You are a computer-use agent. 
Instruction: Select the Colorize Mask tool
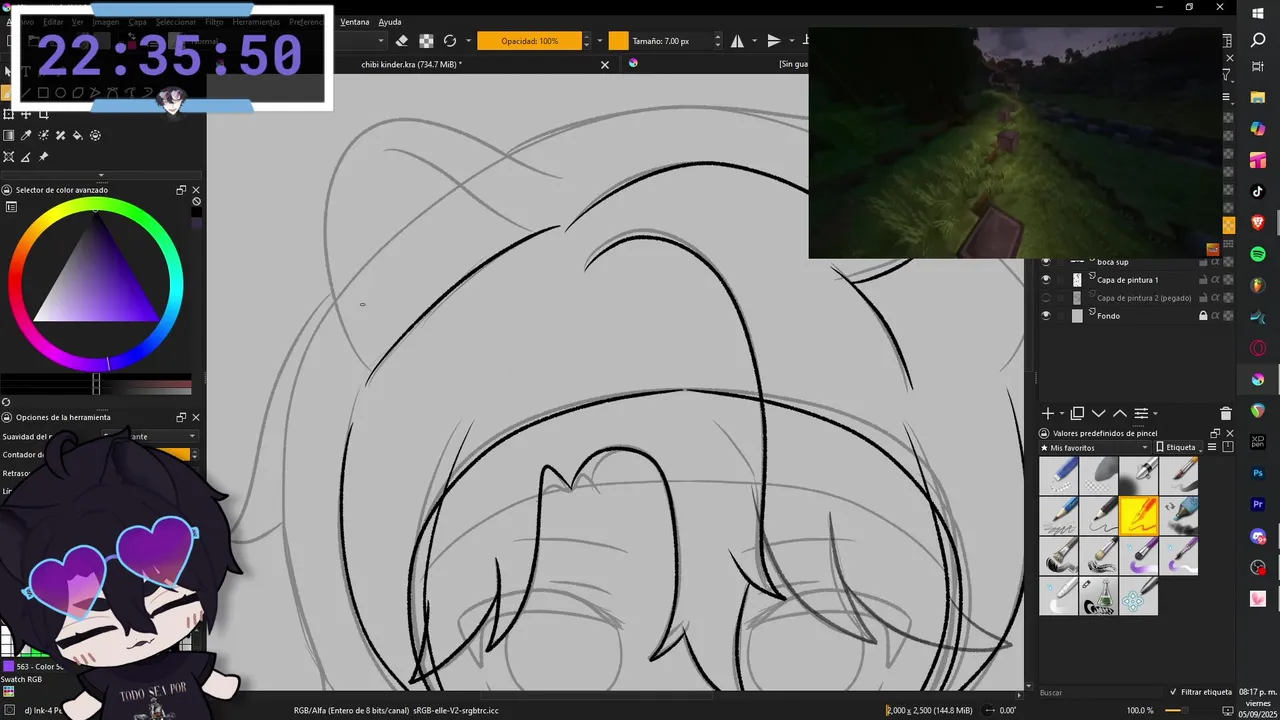tap(43, 135)
